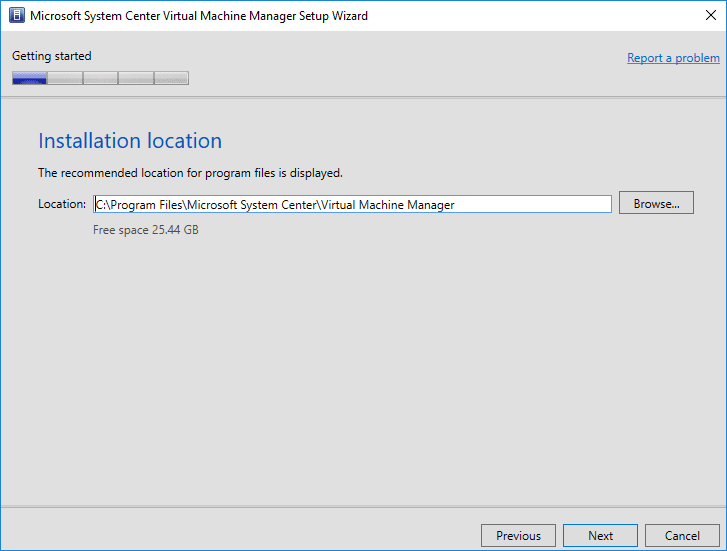Click the recommended location description text

pos(190,173)
